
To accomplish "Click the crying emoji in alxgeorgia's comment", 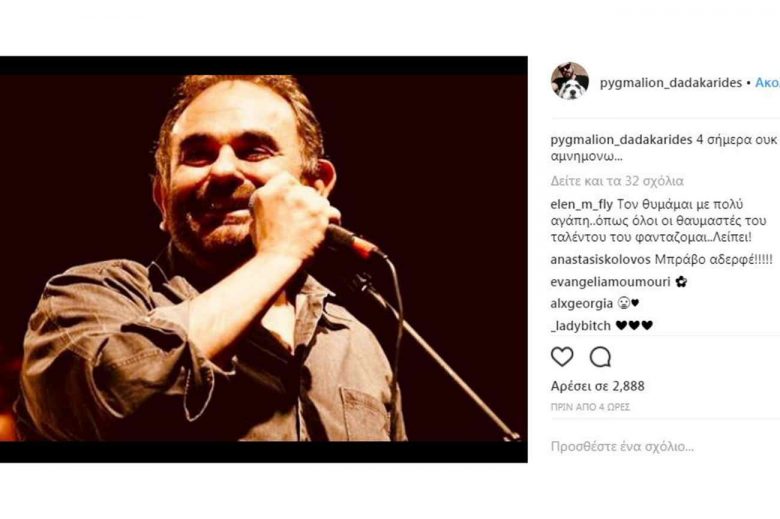I will point(623,303).
